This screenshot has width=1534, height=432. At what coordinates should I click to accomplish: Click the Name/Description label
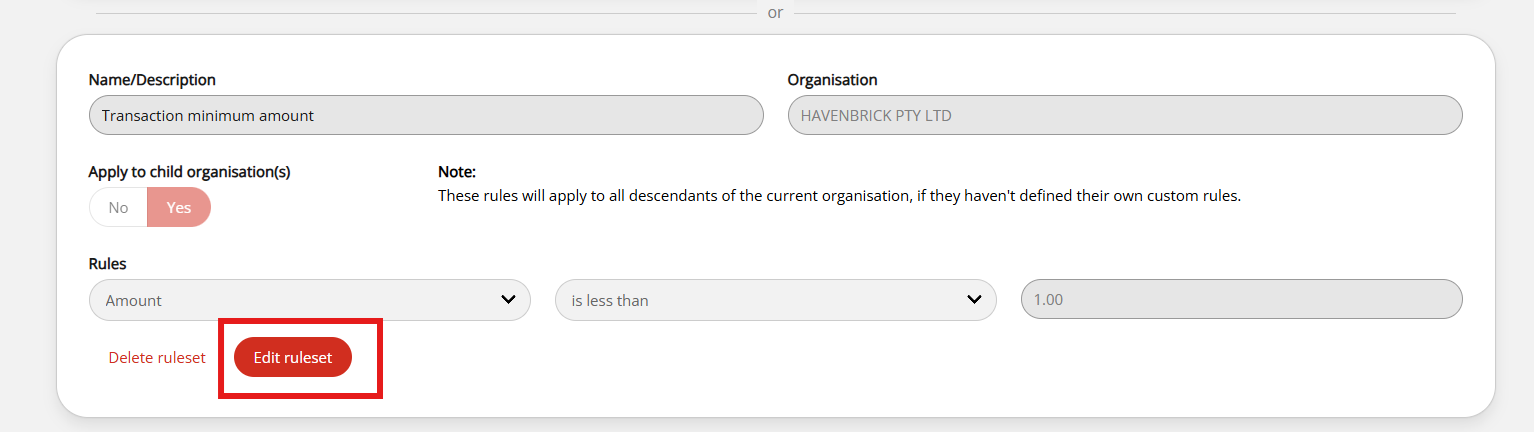click(152, 79)
